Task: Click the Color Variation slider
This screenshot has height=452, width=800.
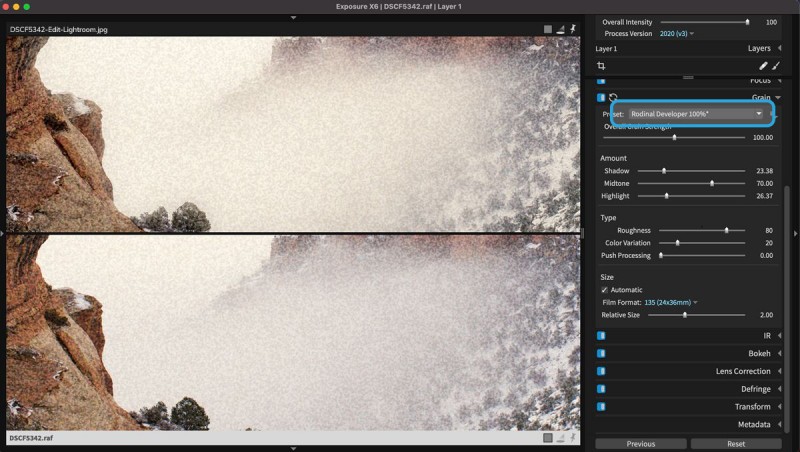Action: click(x=702, y=243)
